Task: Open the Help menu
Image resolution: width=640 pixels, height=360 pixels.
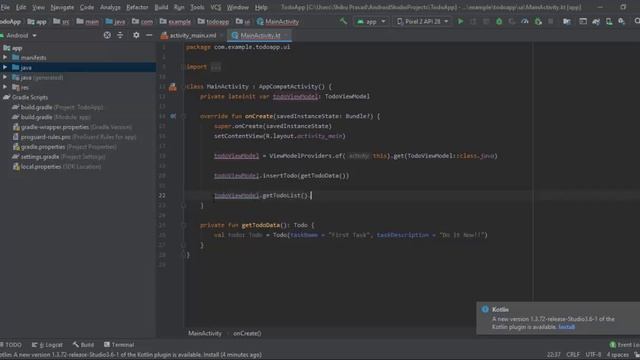Action: [x=261, y=7]
